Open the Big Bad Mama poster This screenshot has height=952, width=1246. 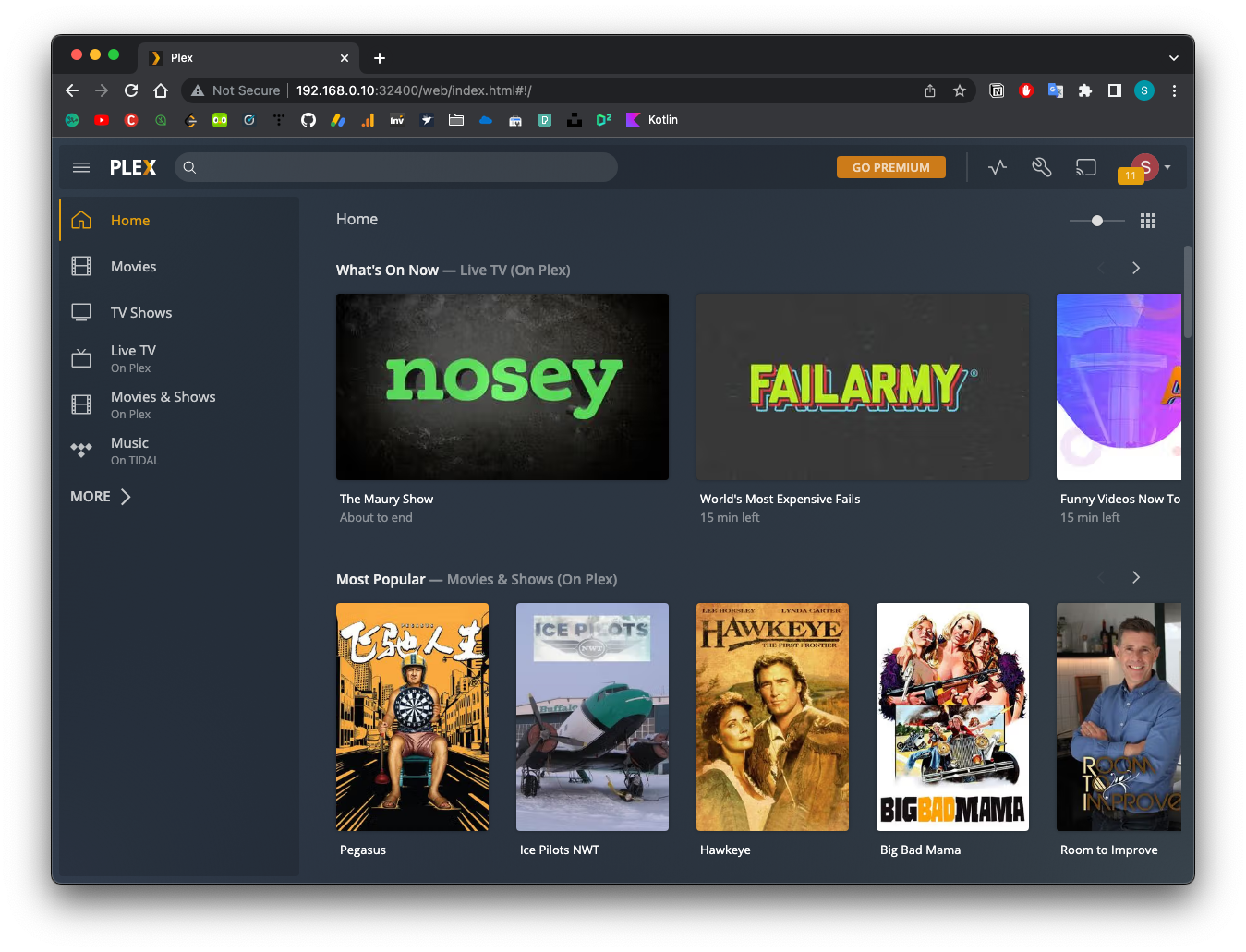click(x=952, y=717)
